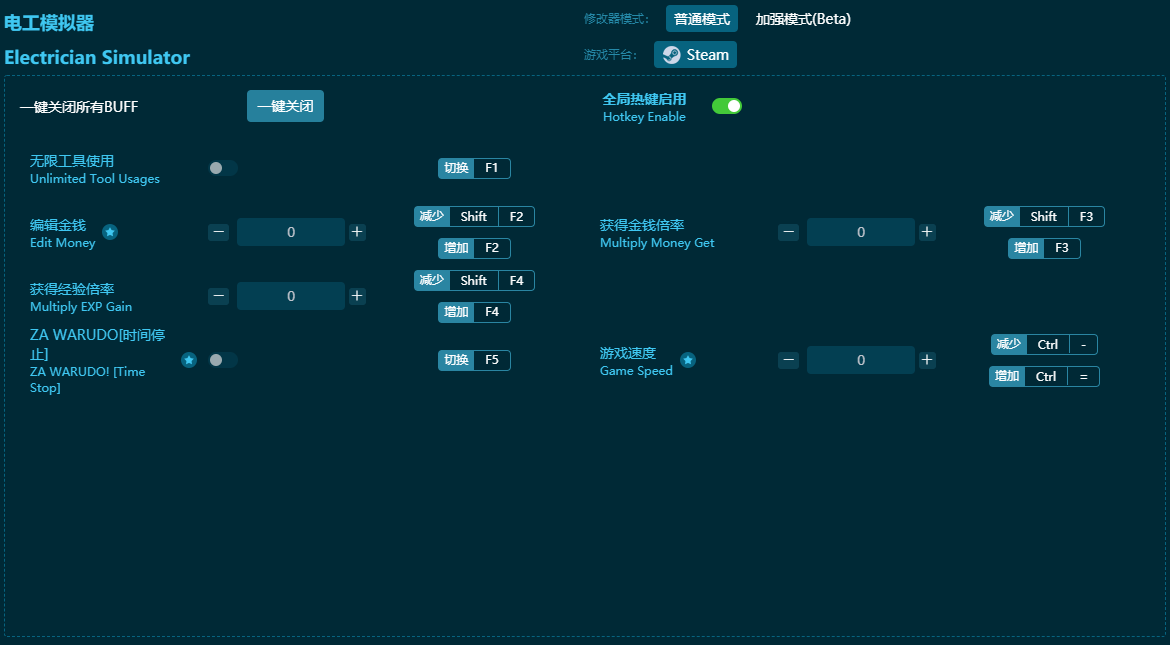
Task: Click the plus icon for Multiply Money Get
Action: point(926,232)
